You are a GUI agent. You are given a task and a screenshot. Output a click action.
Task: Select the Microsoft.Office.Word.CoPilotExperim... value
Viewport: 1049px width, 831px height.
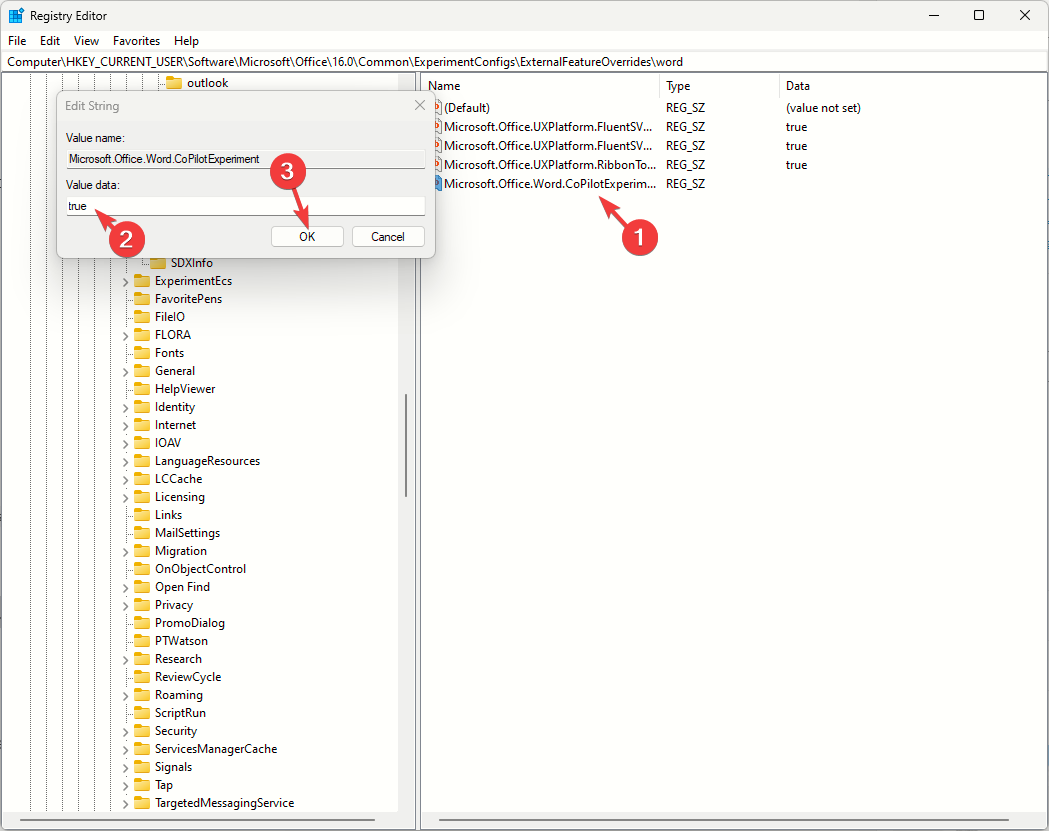coord(549,183)
